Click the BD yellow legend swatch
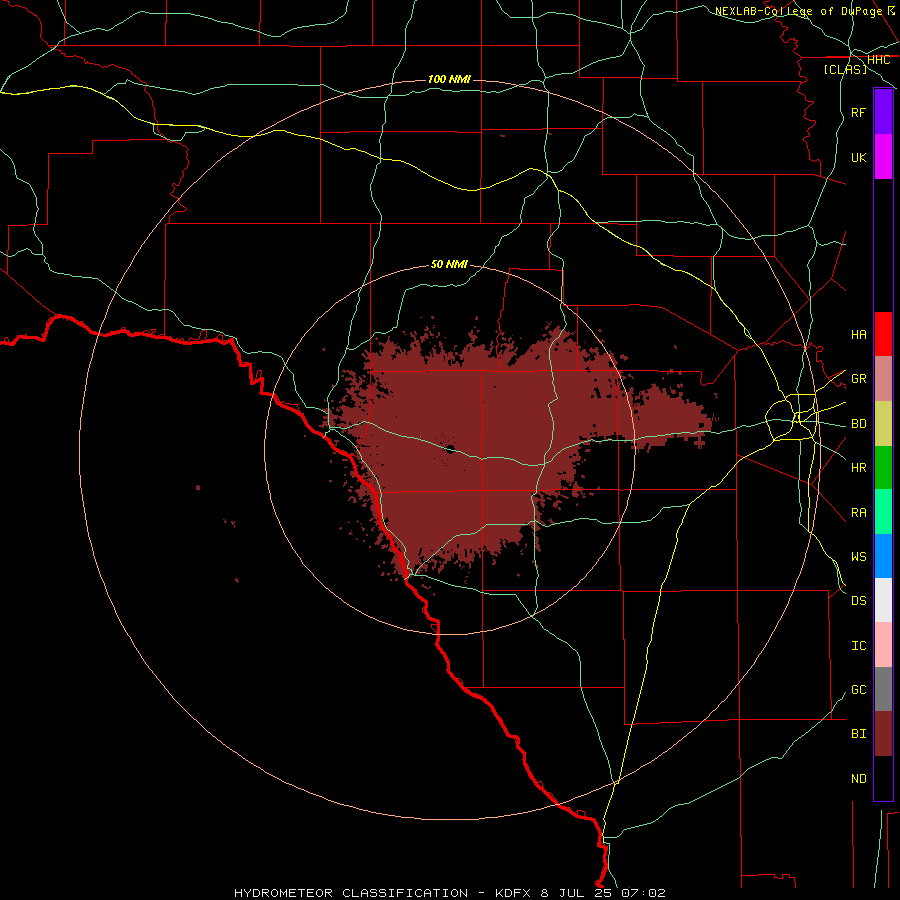The image size is (900, 900). click(883, 424)
